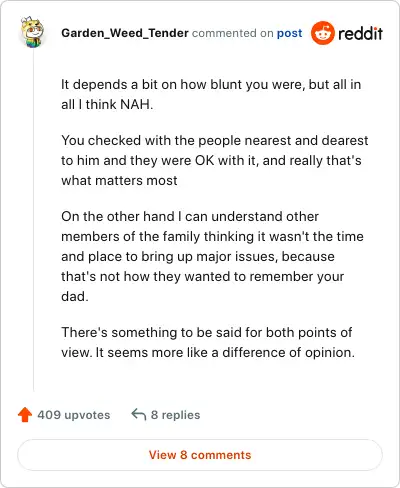The height and width of the screenshot is (488, 400).
Task: Open the Reddit Snoo logo icon
Action: click(323, 33)
